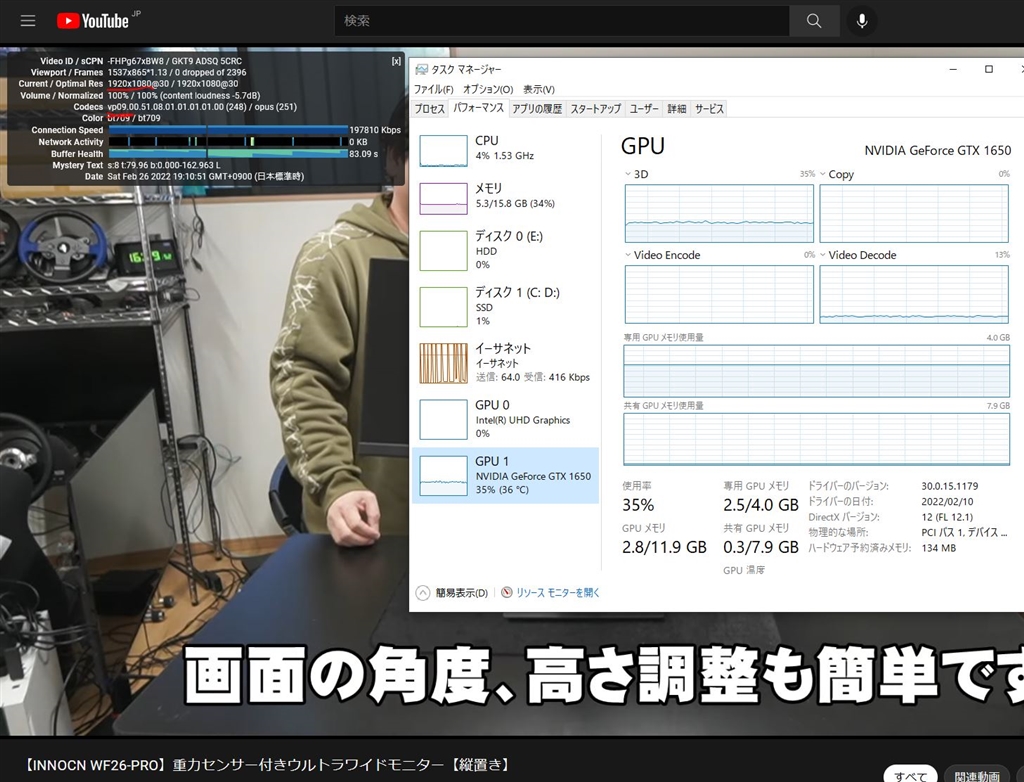Click the Ethernet mini graph thumbnail
This screenshot has width=1024, height=782.
[443, 363]
